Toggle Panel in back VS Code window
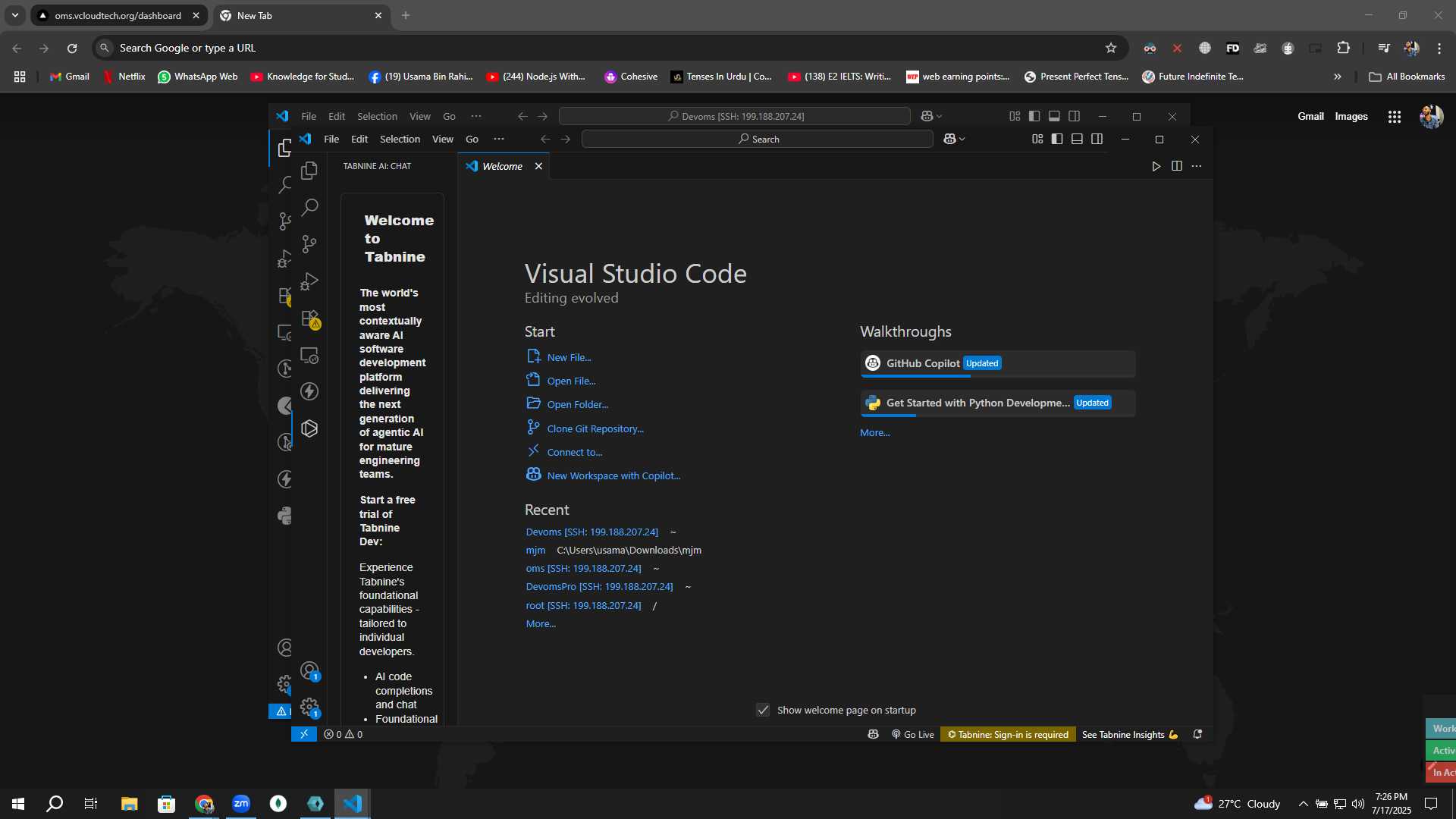 pos(1054,116)
